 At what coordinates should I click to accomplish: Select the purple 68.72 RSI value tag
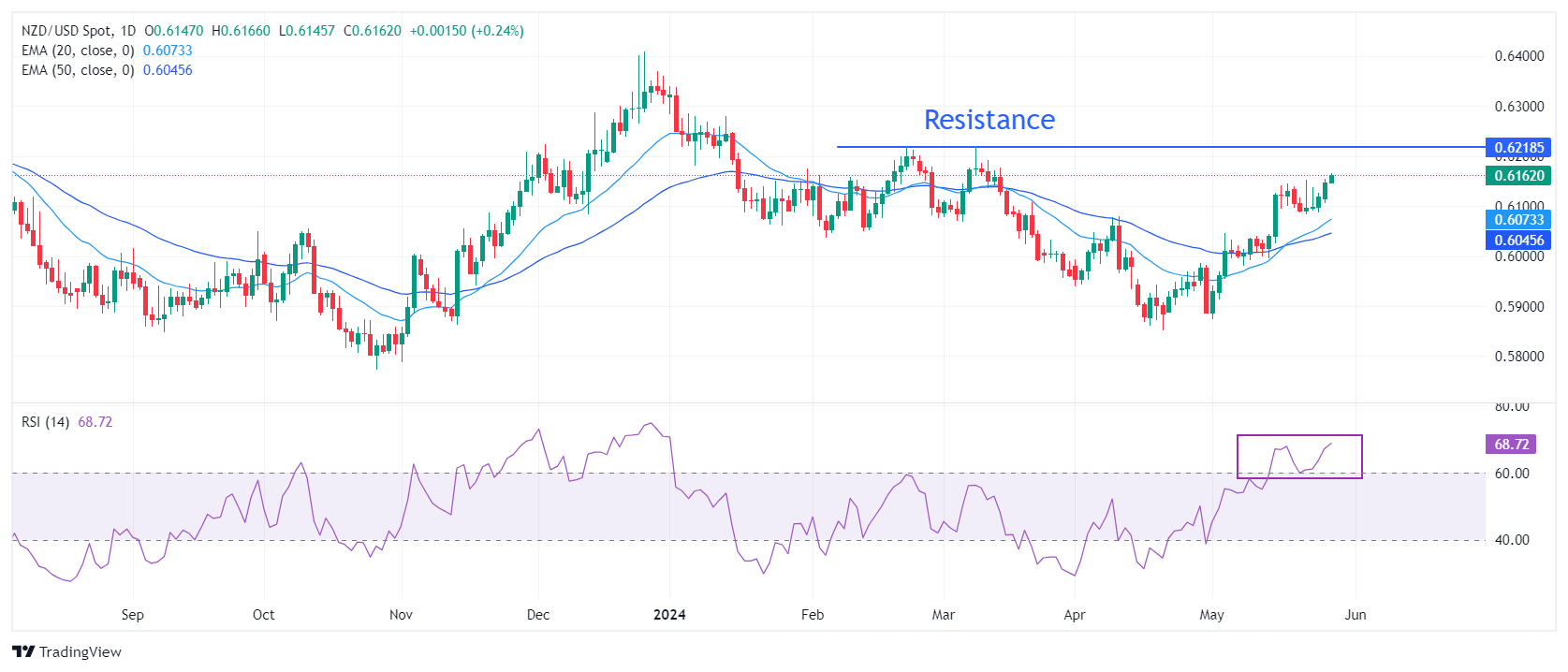tap(1511, 445)
